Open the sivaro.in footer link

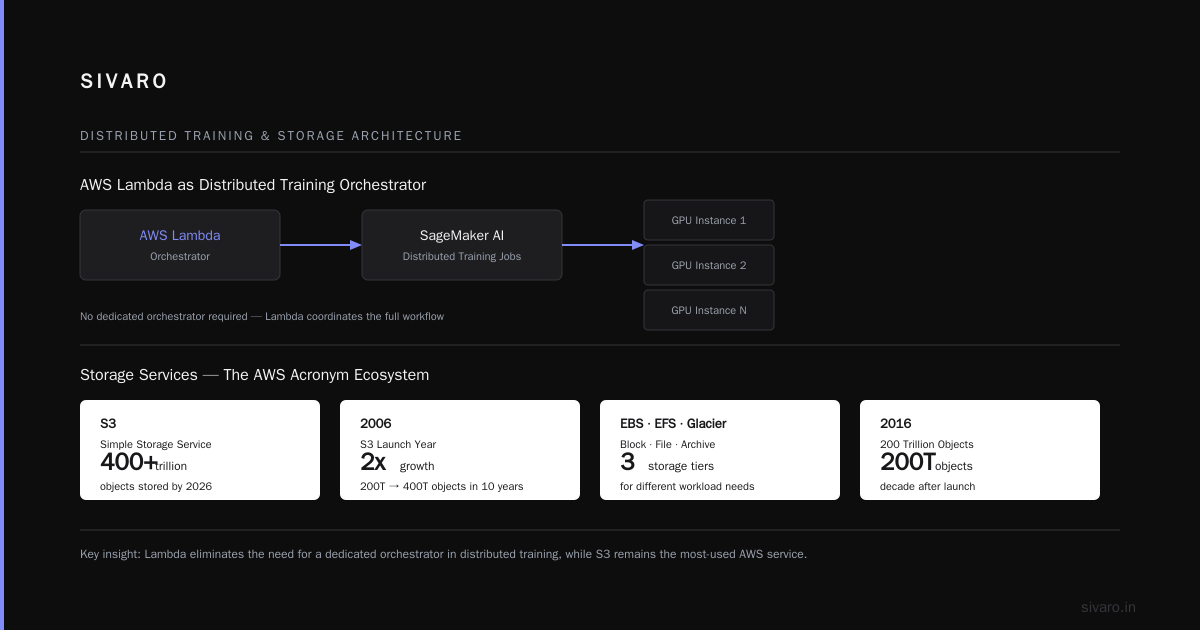point(1108,607)
